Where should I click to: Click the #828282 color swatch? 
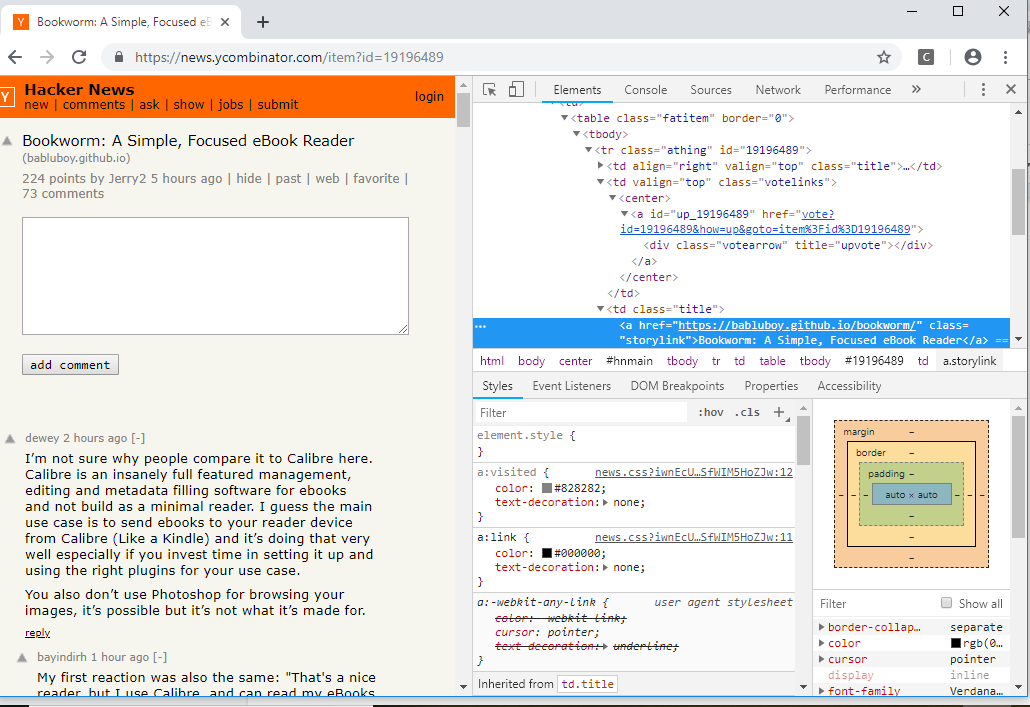point(547,488)
